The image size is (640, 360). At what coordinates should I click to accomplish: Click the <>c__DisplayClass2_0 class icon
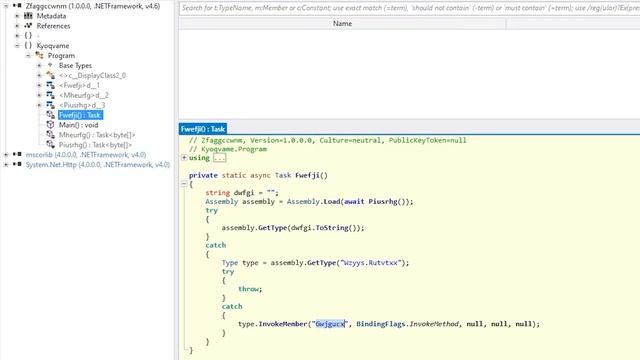click(x=50, y=75)
